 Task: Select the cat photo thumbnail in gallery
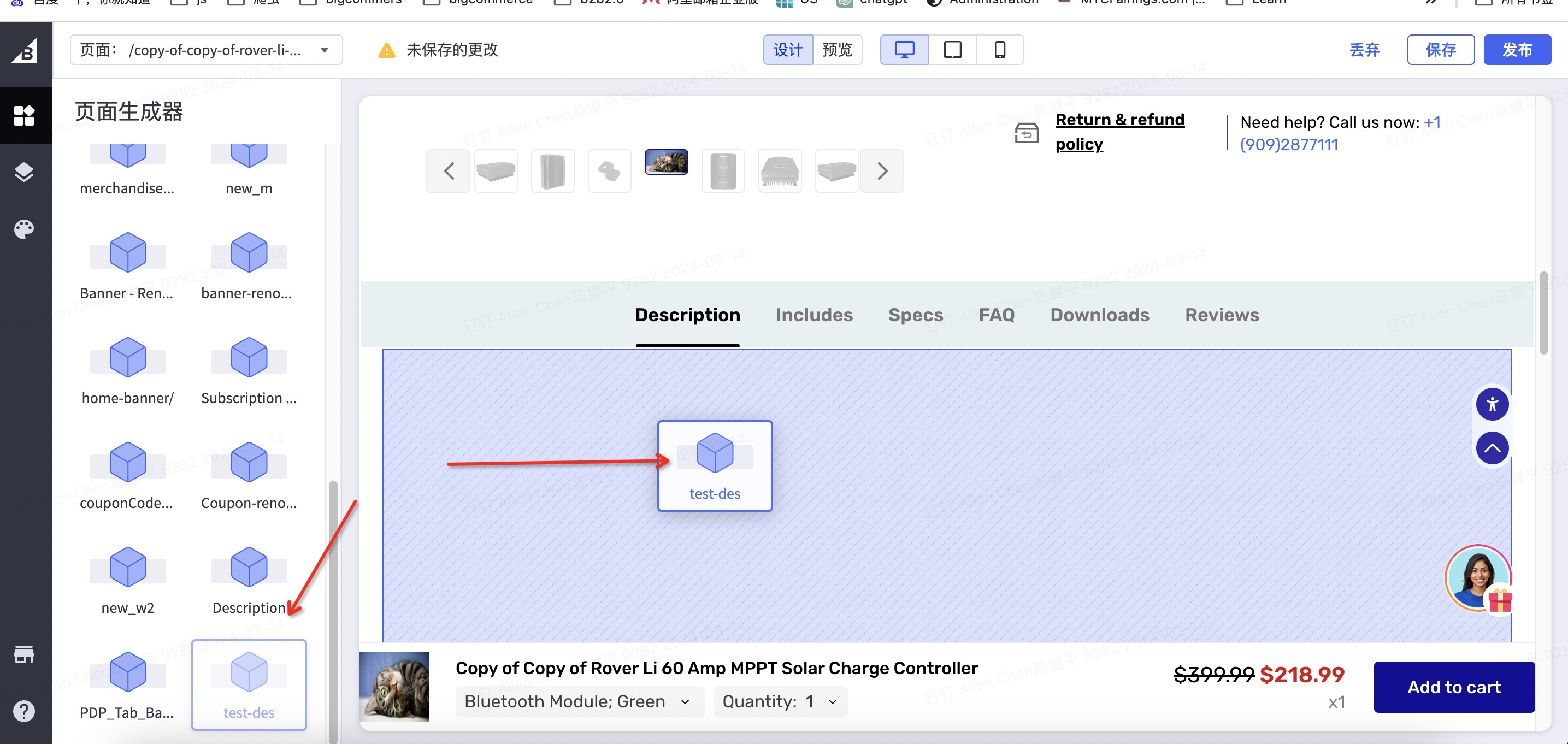coord(666,162)
